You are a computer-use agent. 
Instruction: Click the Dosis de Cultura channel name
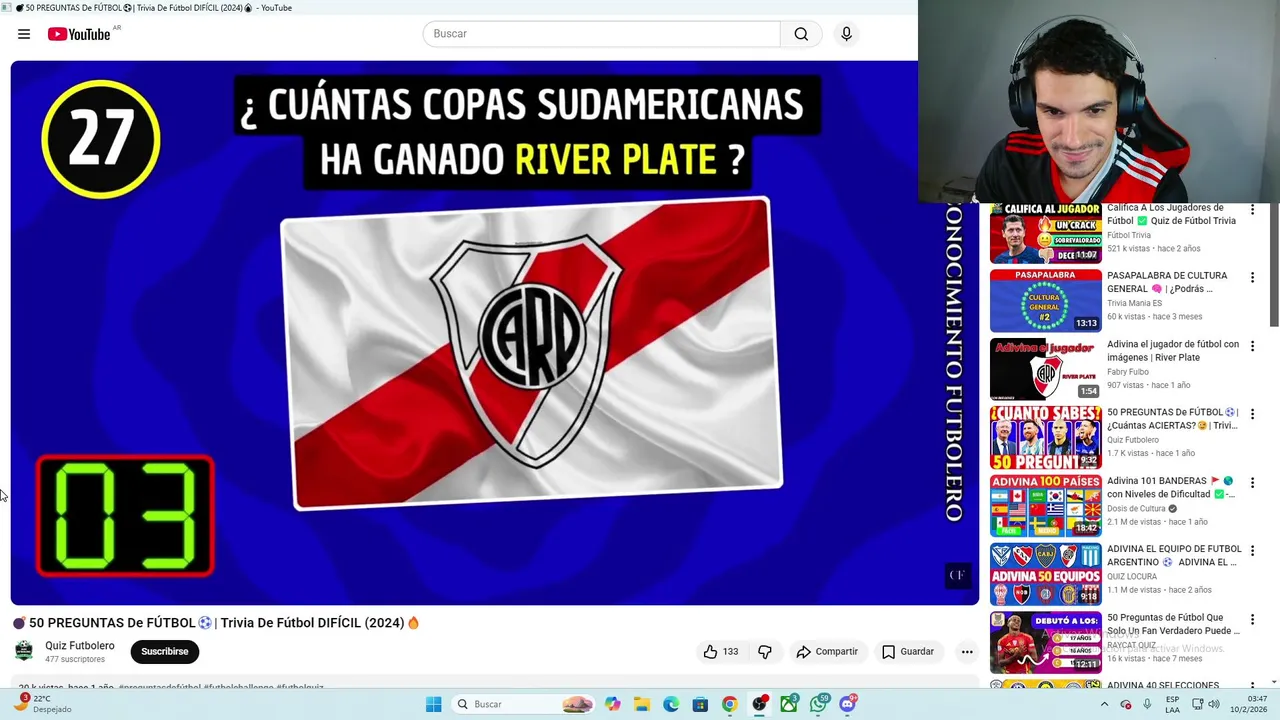point(1137,508)
